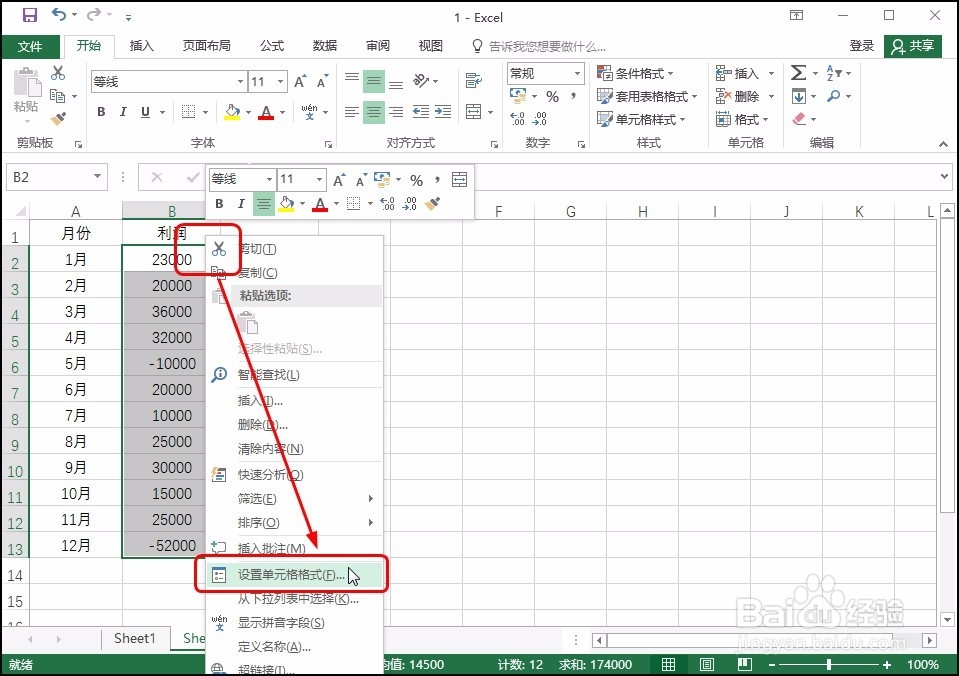Toggle align right in ribbon

click(x=396, y=111)
